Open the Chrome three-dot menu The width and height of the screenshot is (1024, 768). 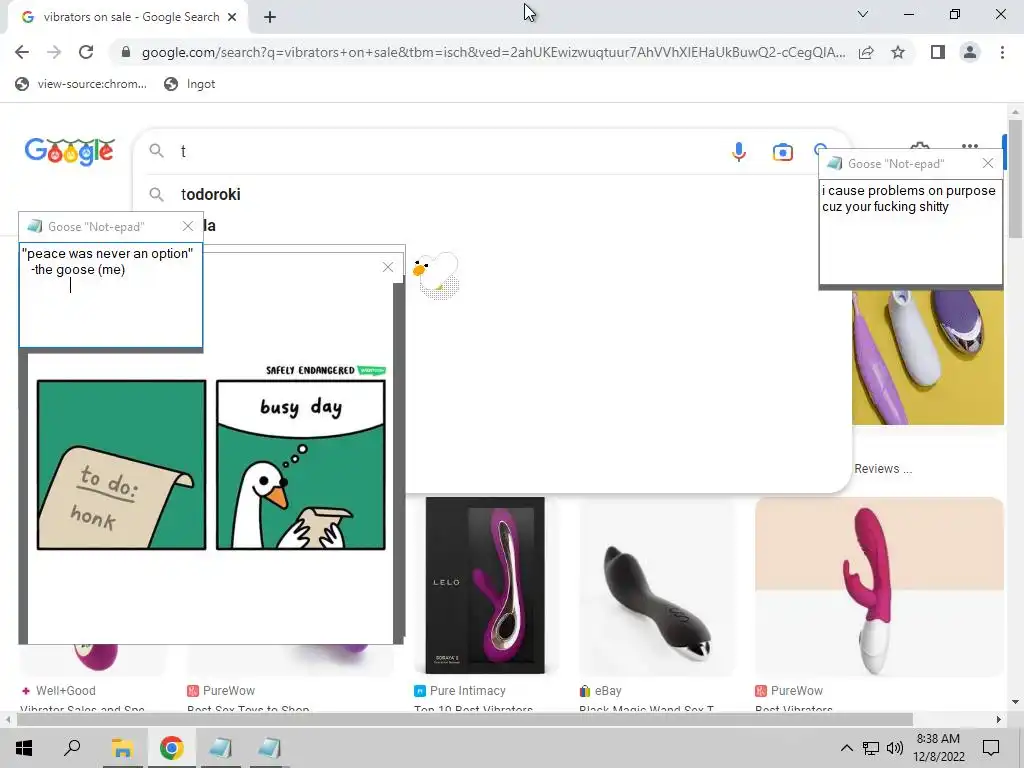tap(1002, 52)
